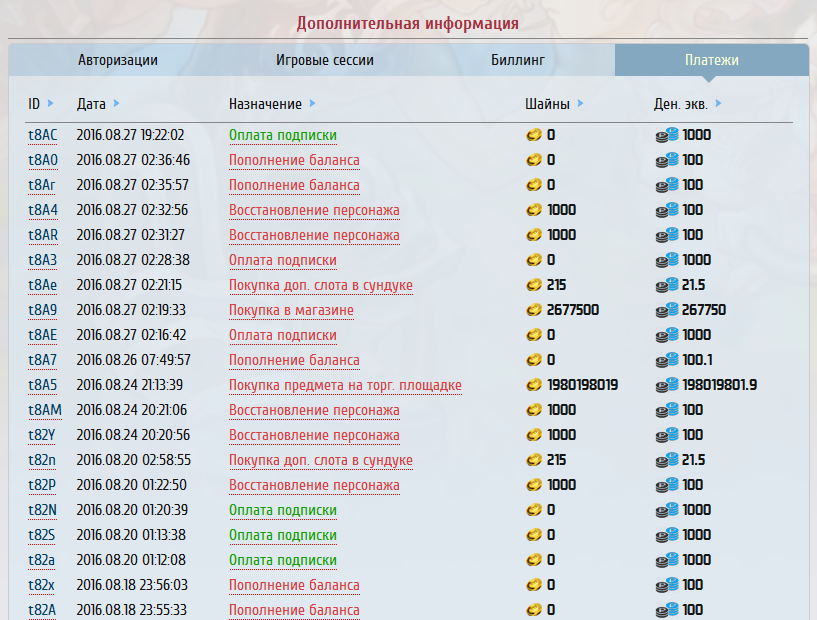This screenshot has height=620, width=817.
Task: Sort by the Дата column arrow
Action: [117, 103]
